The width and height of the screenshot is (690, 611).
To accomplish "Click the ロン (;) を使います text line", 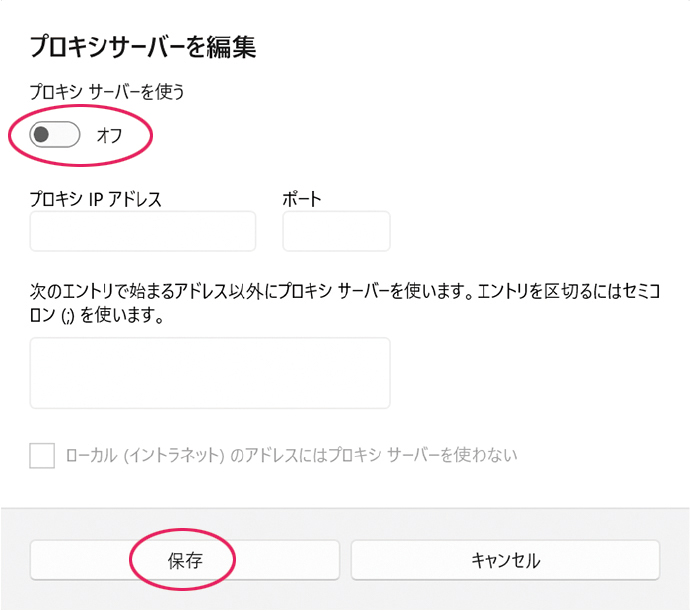I will (96, 315).
